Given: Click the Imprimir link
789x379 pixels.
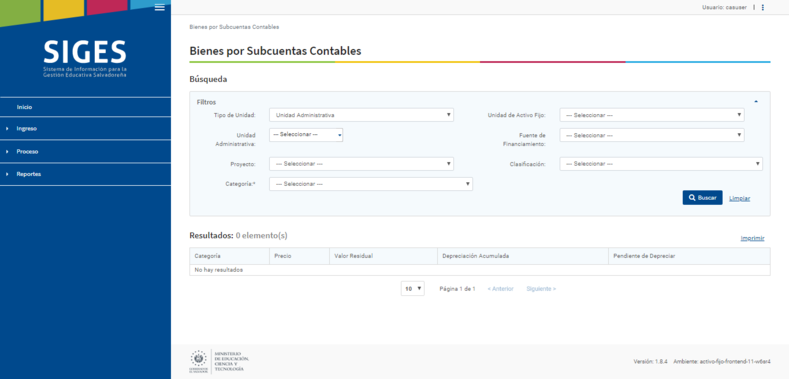Looking at the screenshot, I should point(752,239).
